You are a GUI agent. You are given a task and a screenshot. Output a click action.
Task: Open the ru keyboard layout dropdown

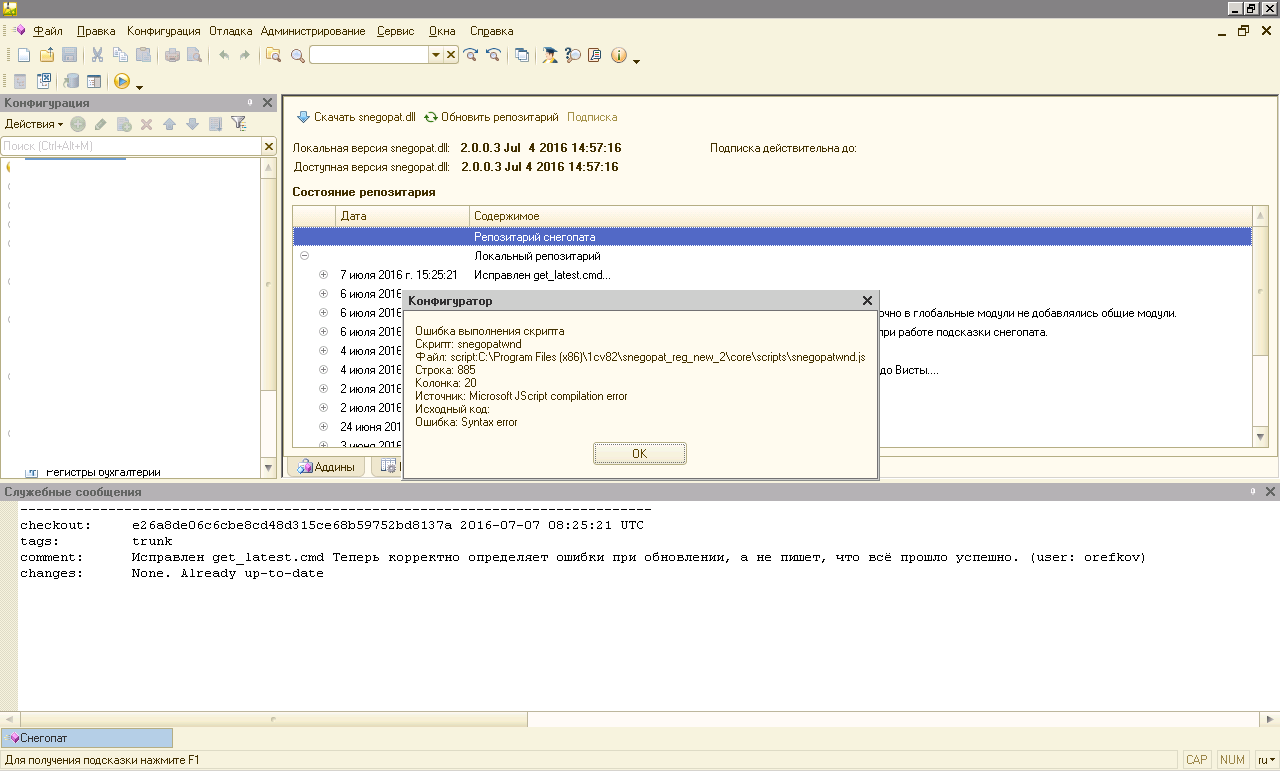[1267, 760]
